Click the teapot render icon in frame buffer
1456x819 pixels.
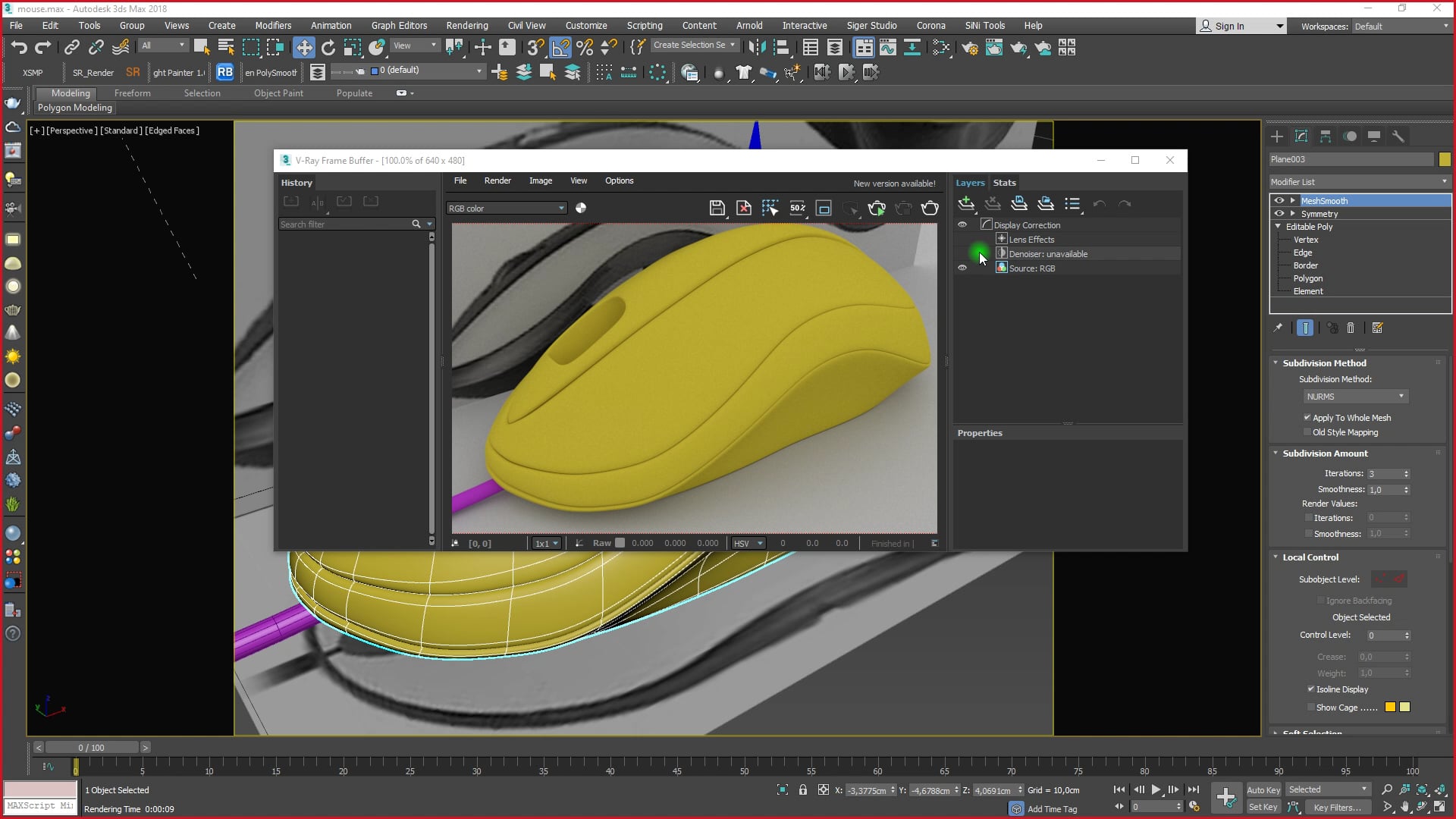pos(930,208)
